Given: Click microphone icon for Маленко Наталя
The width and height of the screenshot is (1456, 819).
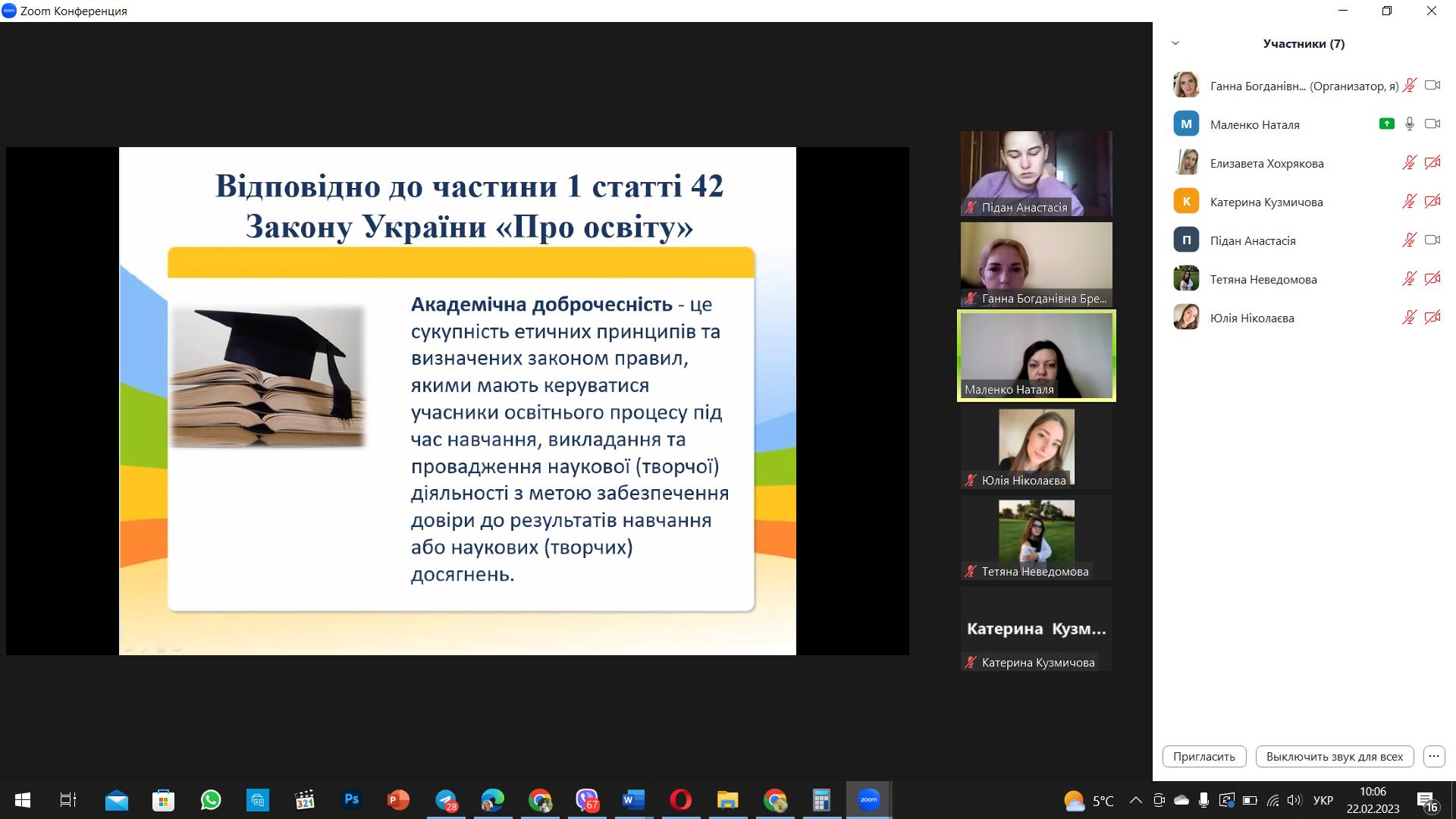Looking at the screenshot, I should (x=1409, y=124).
